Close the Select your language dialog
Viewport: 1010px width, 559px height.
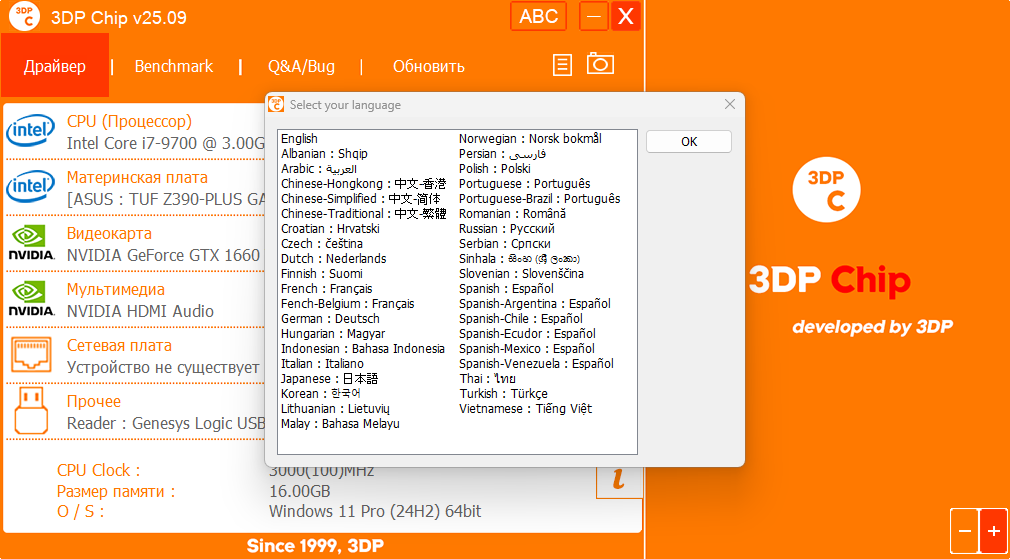click(730, 104)
